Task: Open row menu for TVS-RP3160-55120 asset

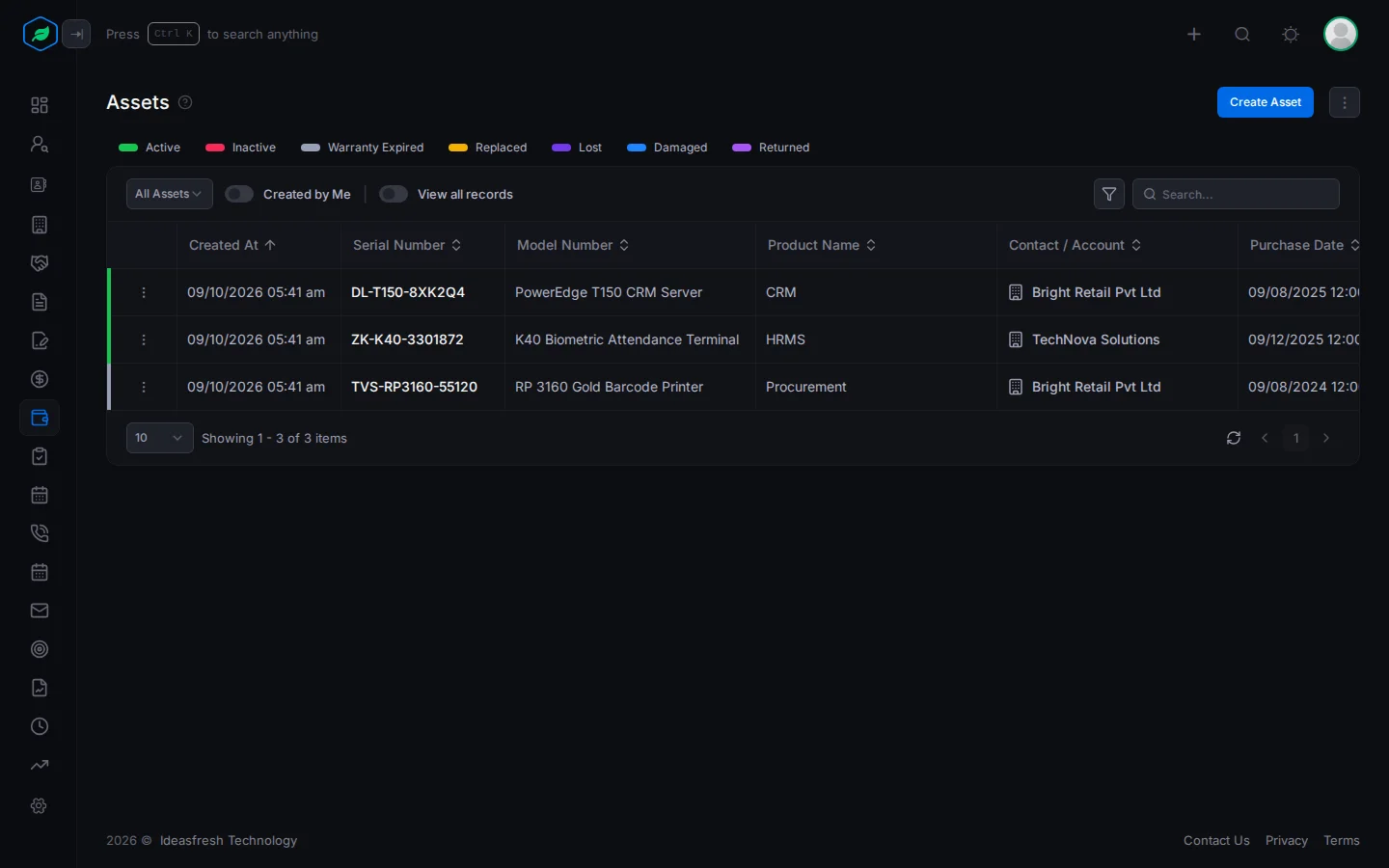Action: pyautogui.click(x=144, y=387)
